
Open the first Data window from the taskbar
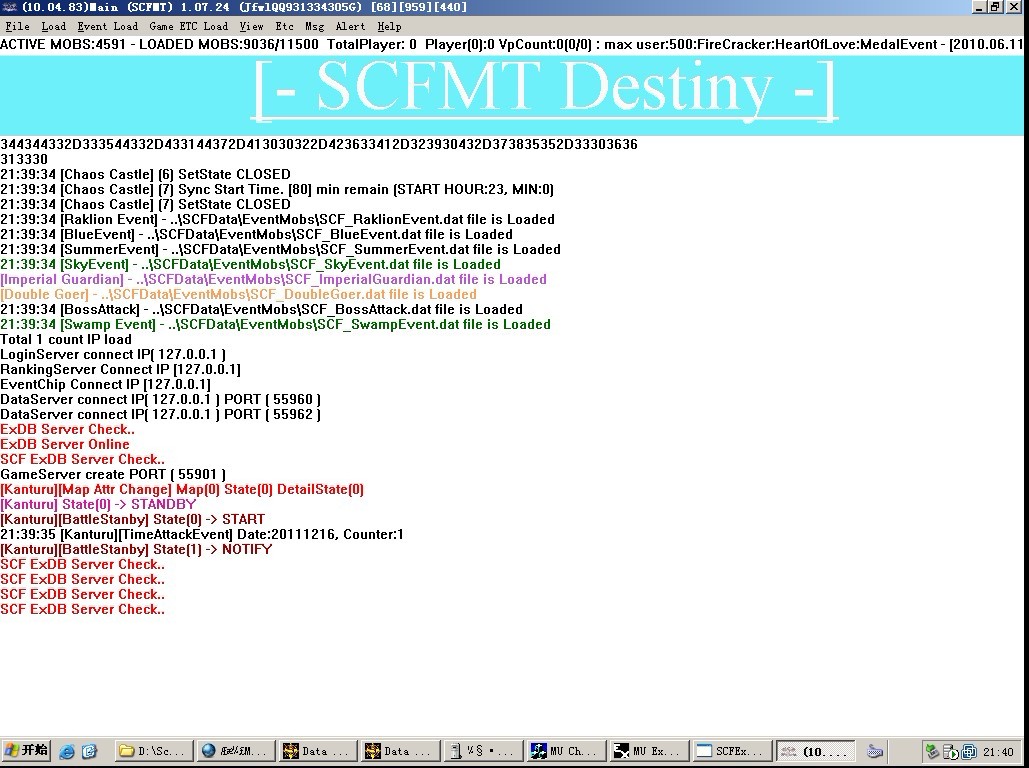[316, 751]
